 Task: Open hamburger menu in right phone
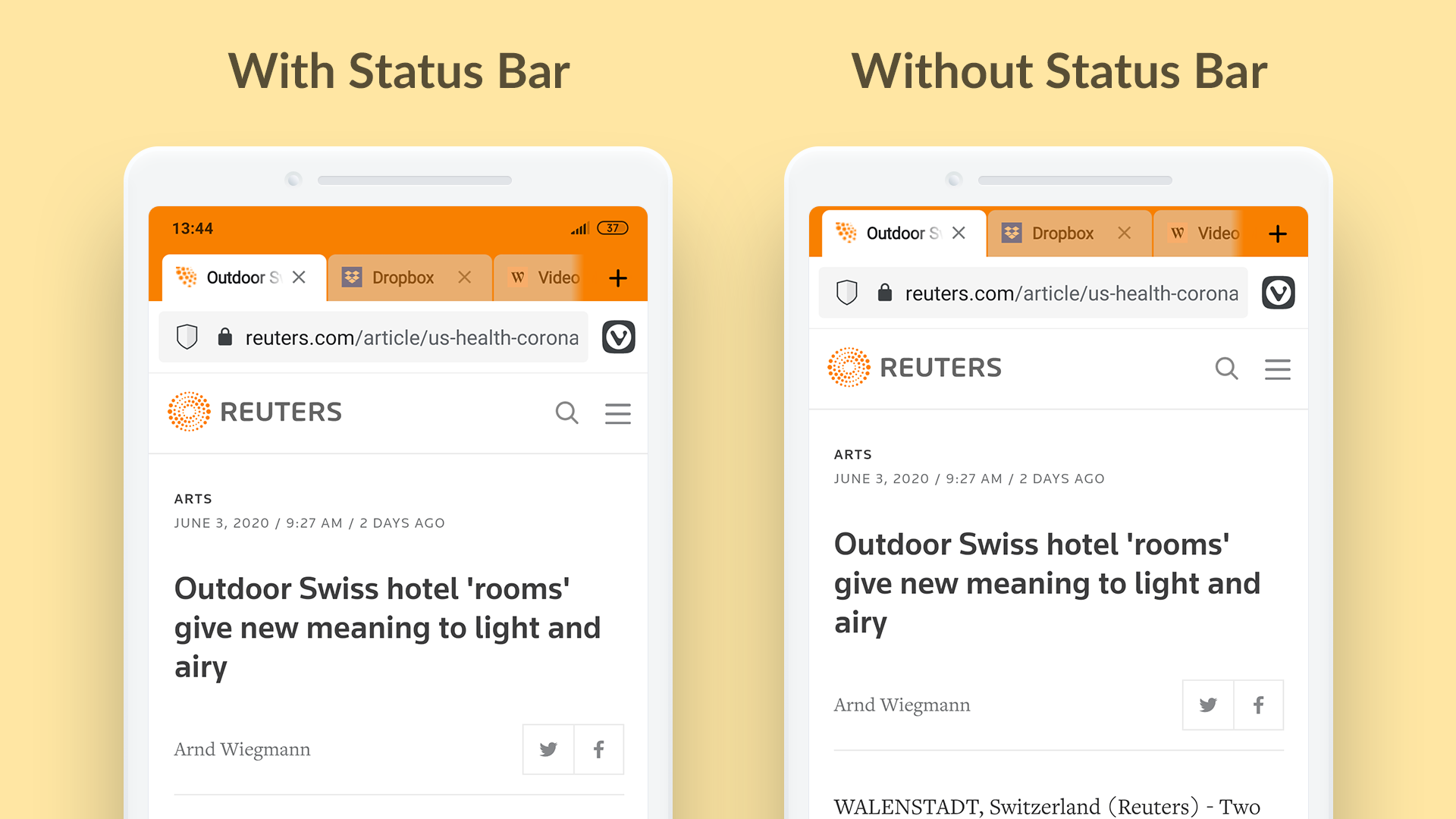(x=1278, y=369)
